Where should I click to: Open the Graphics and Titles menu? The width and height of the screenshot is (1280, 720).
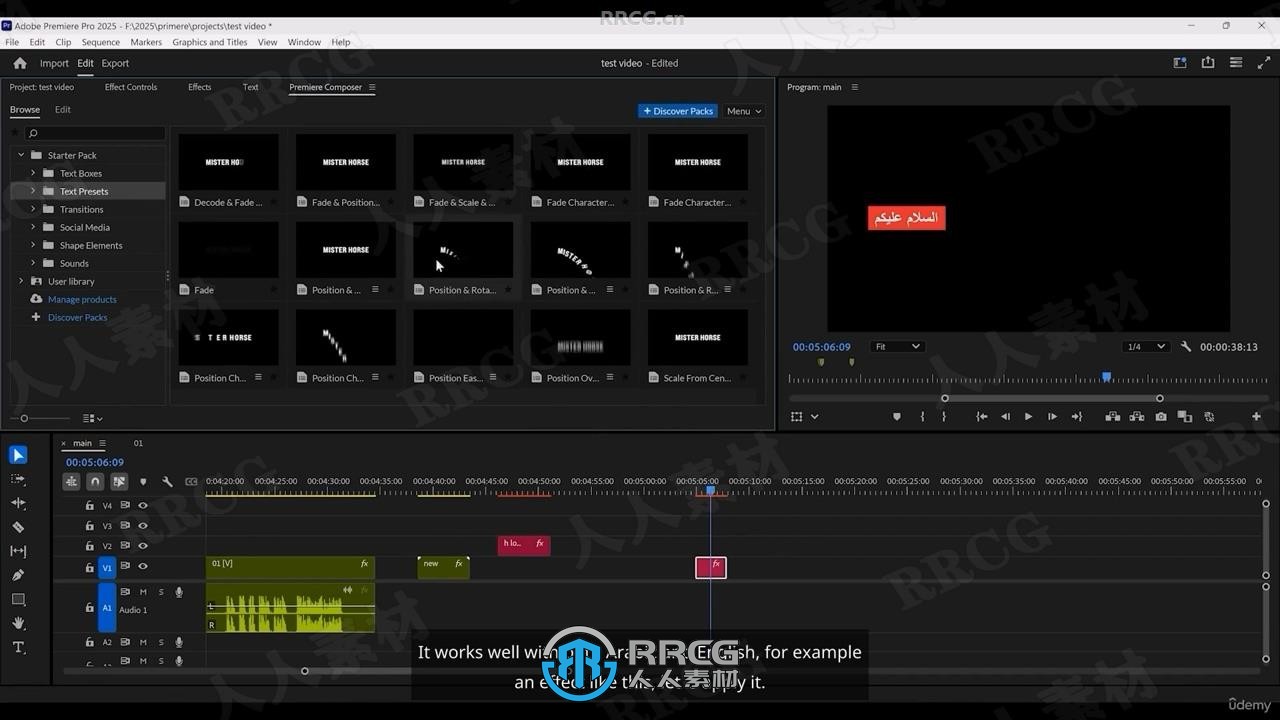[x=209, y=42]
